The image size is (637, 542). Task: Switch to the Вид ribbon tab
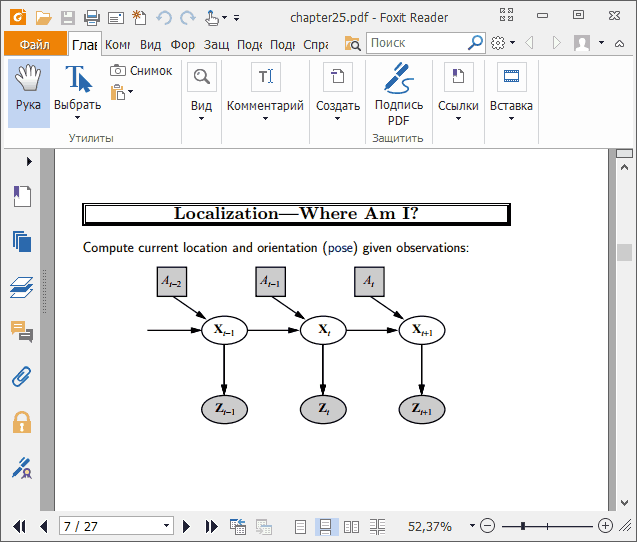pyautogui.click(x=151, y=44)
